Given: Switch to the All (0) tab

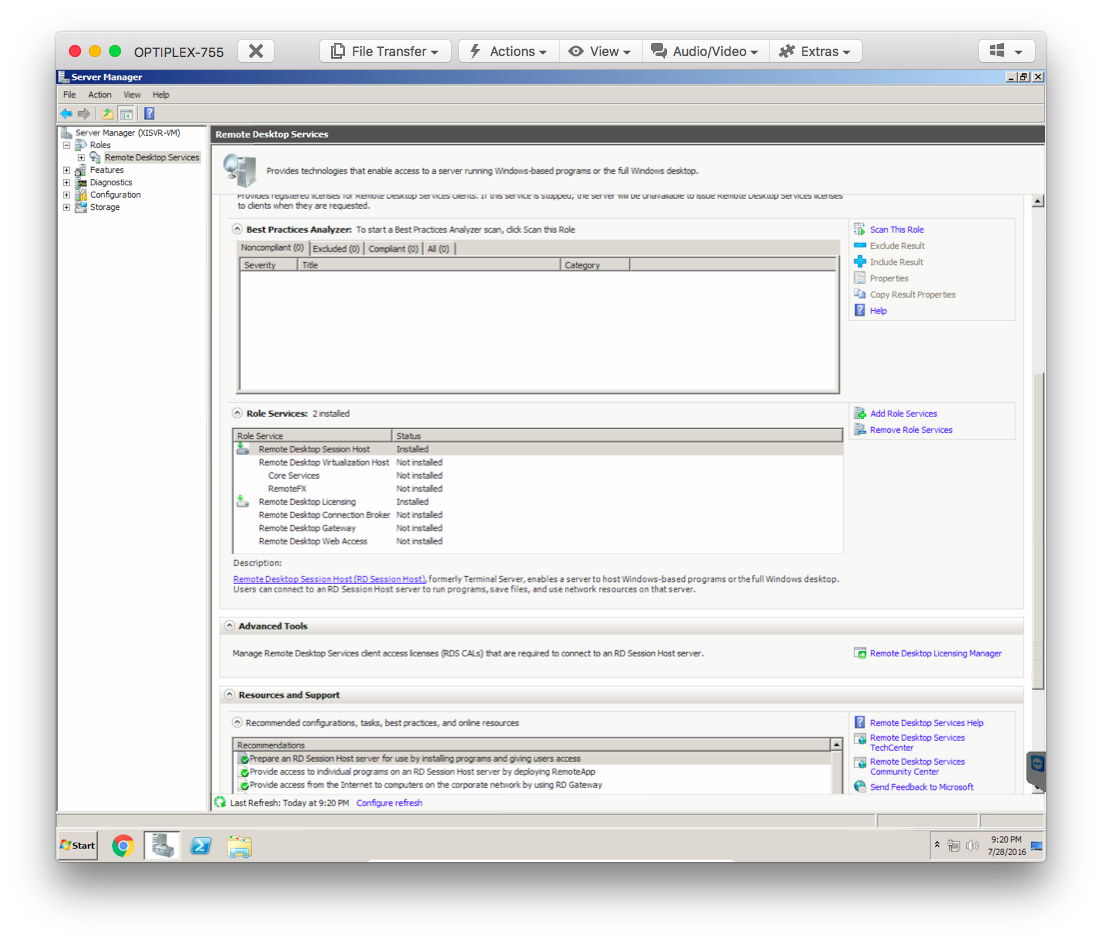Looking at the screenshot, I should (439, 249).
